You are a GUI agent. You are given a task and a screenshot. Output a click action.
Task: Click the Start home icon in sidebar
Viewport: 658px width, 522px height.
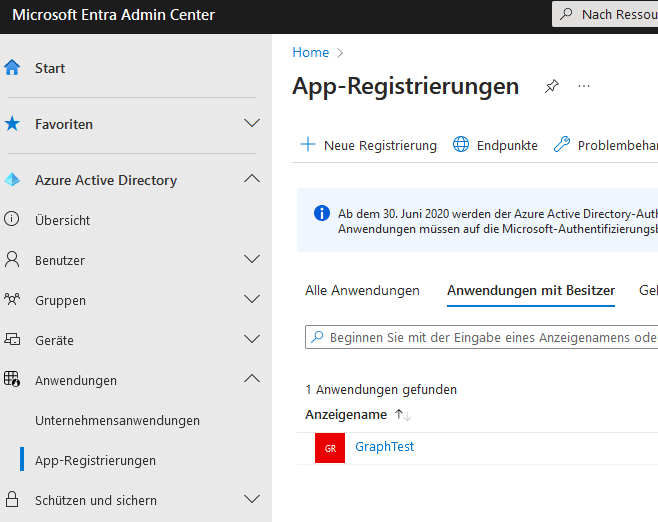[x=12, y=68]
